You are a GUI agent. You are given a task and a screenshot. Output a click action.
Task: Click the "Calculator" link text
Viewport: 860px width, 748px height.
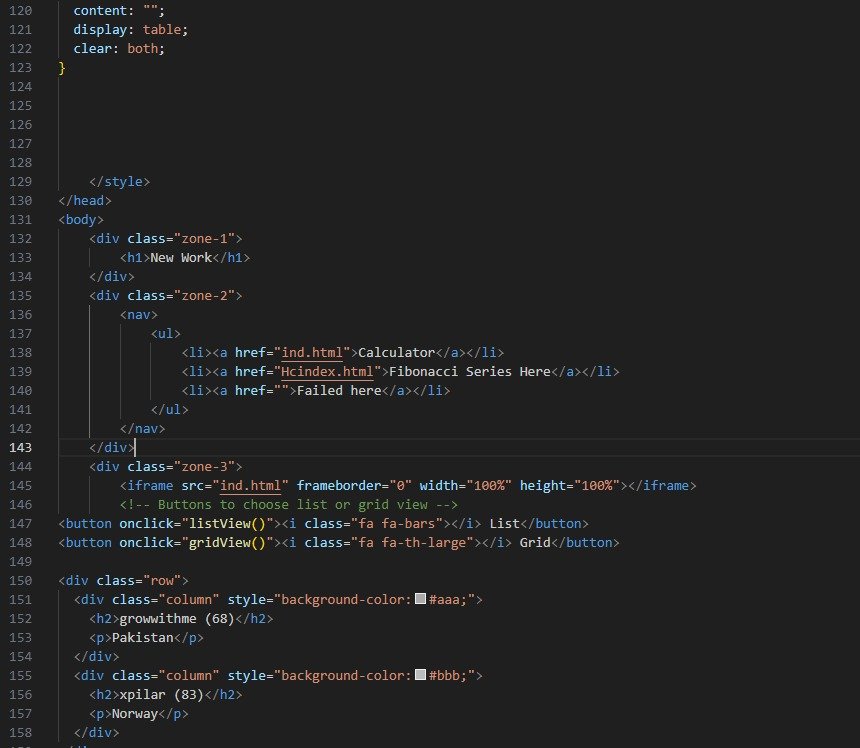[396, 353]
